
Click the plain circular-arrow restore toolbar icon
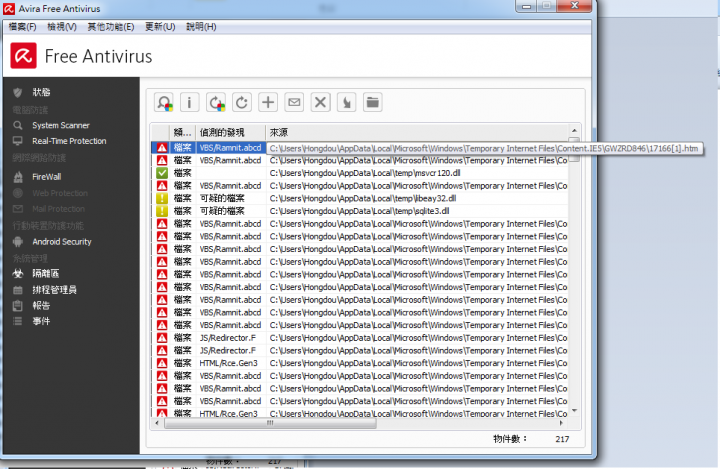click(242, 102)
